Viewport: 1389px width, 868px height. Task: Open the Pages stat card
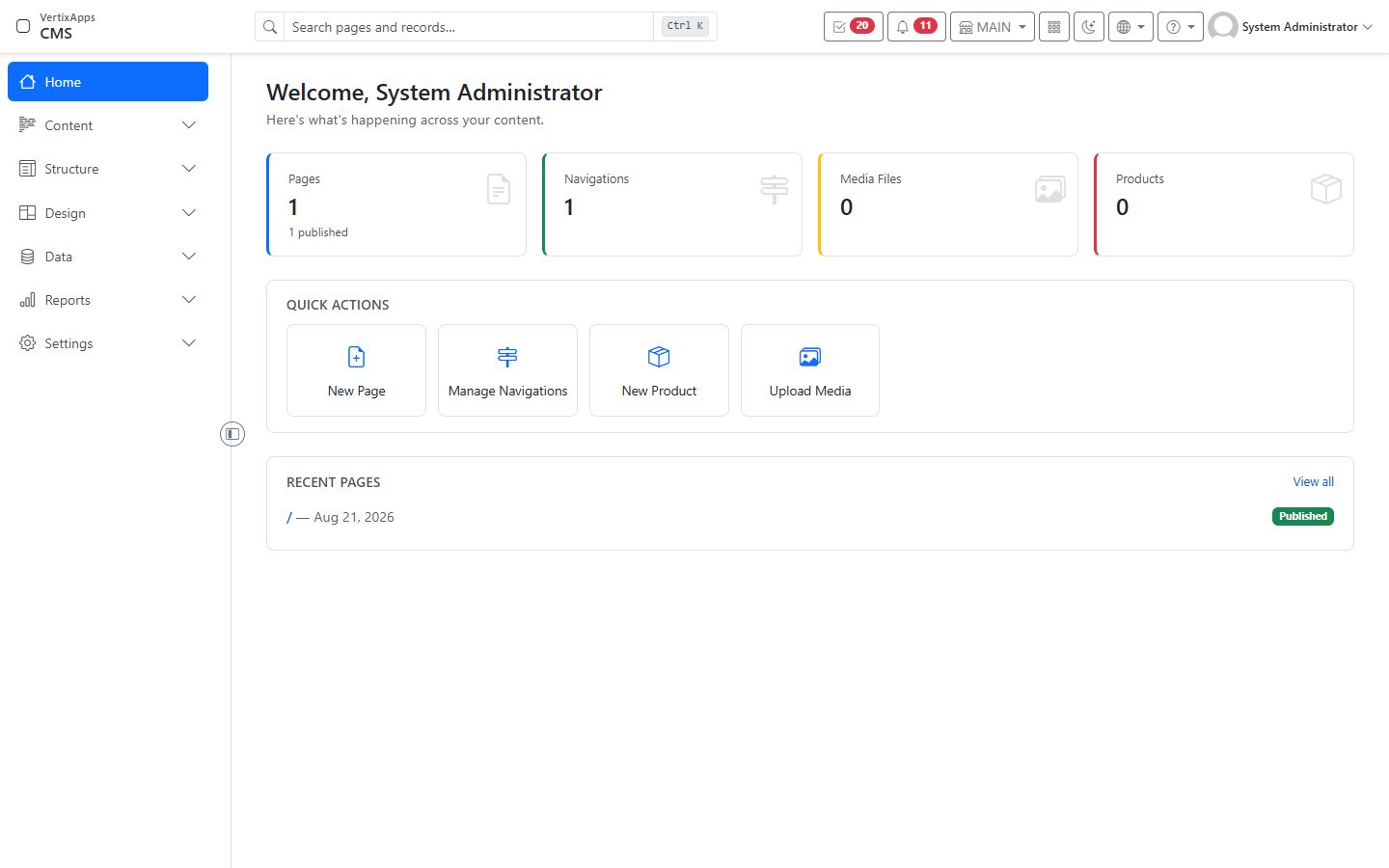[396, 204]
